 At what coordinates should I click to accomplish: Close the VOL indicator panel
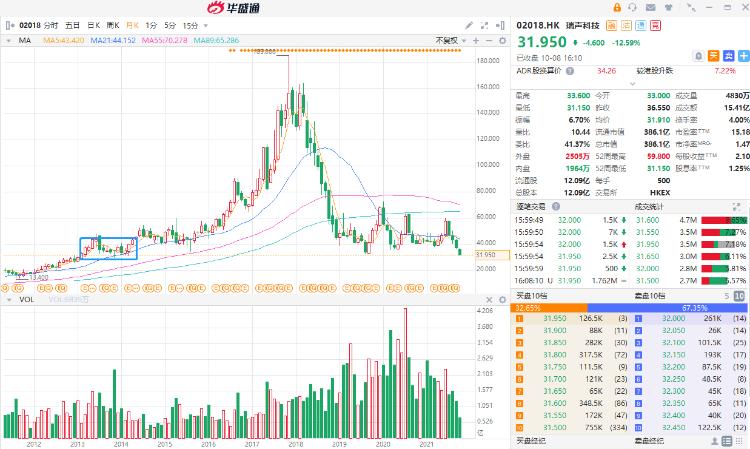489,300
